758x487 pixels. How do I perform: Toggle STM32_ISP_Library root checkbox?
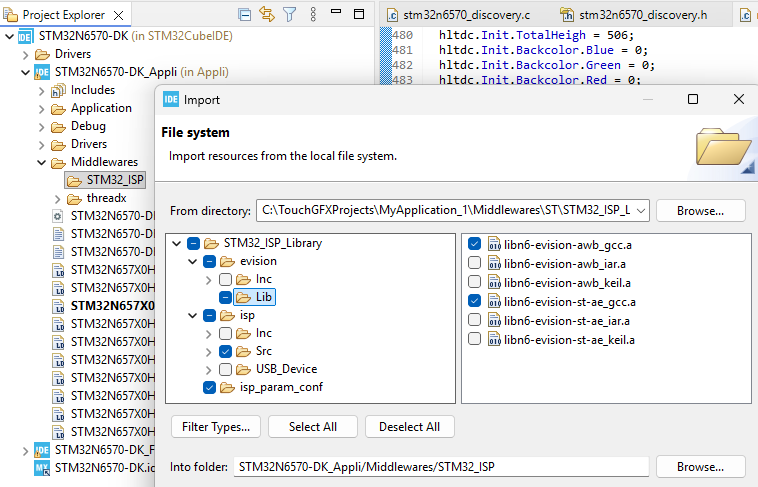coord(193,243)
